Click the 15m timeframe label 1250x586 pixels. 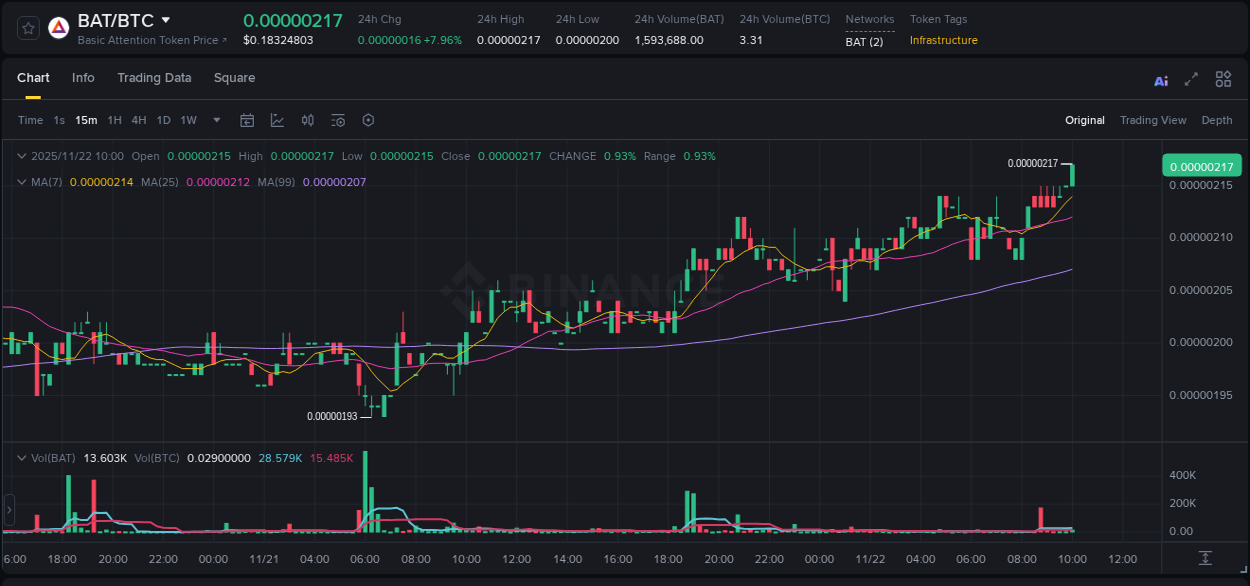click(x=86, y=119)
